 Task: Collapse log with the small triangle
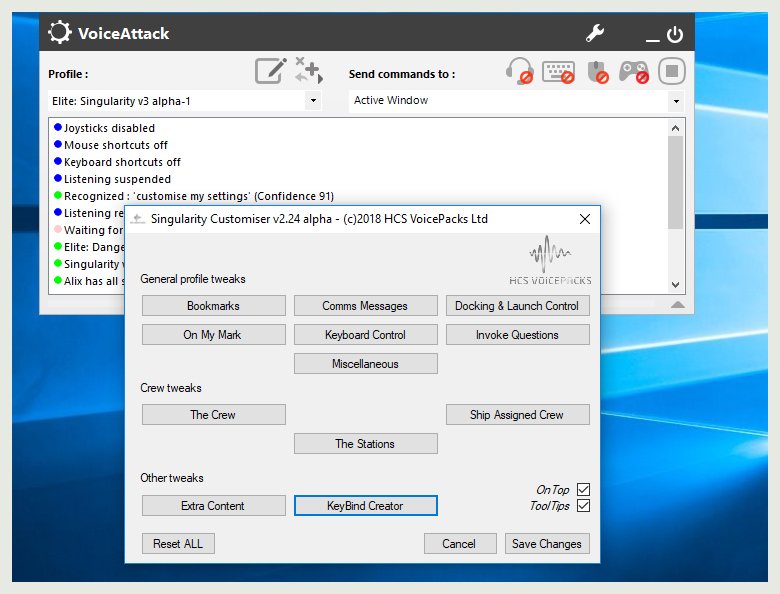(678, 304)
